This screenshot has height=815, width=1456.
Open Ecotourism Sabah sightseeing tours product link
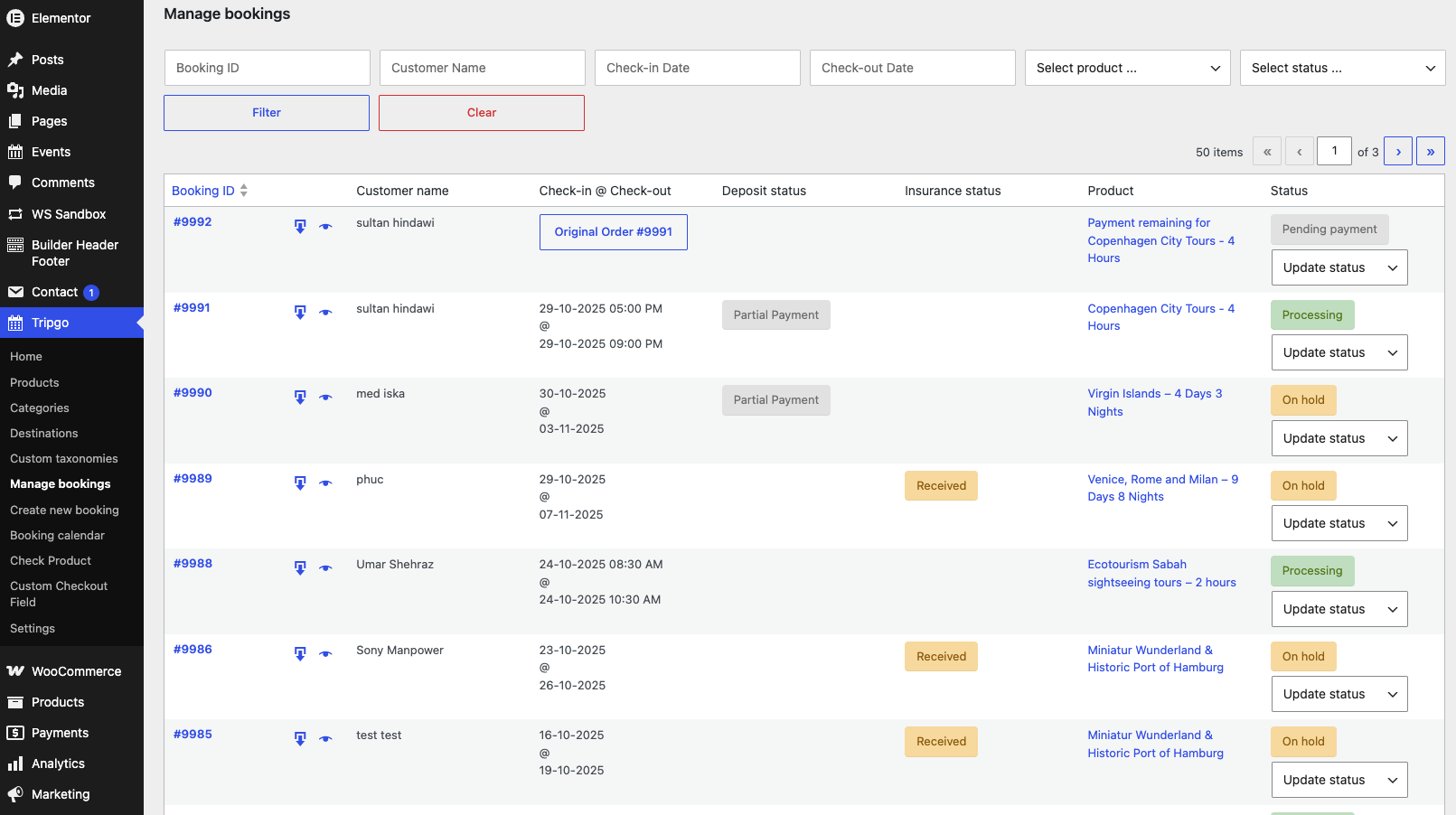tap(1162, 574)
